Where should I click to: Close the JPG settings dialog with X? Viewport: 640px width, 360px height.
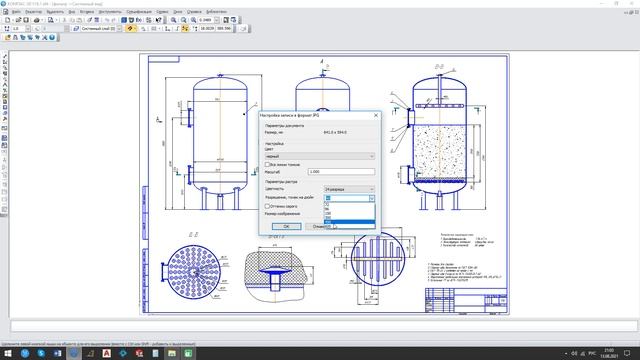(376, 116)
